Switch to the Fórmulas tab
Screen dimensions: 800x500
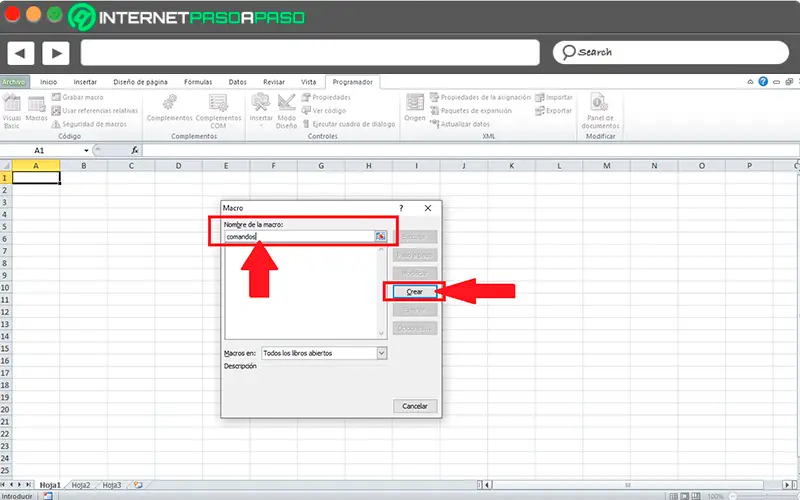(x=198, y=82)
